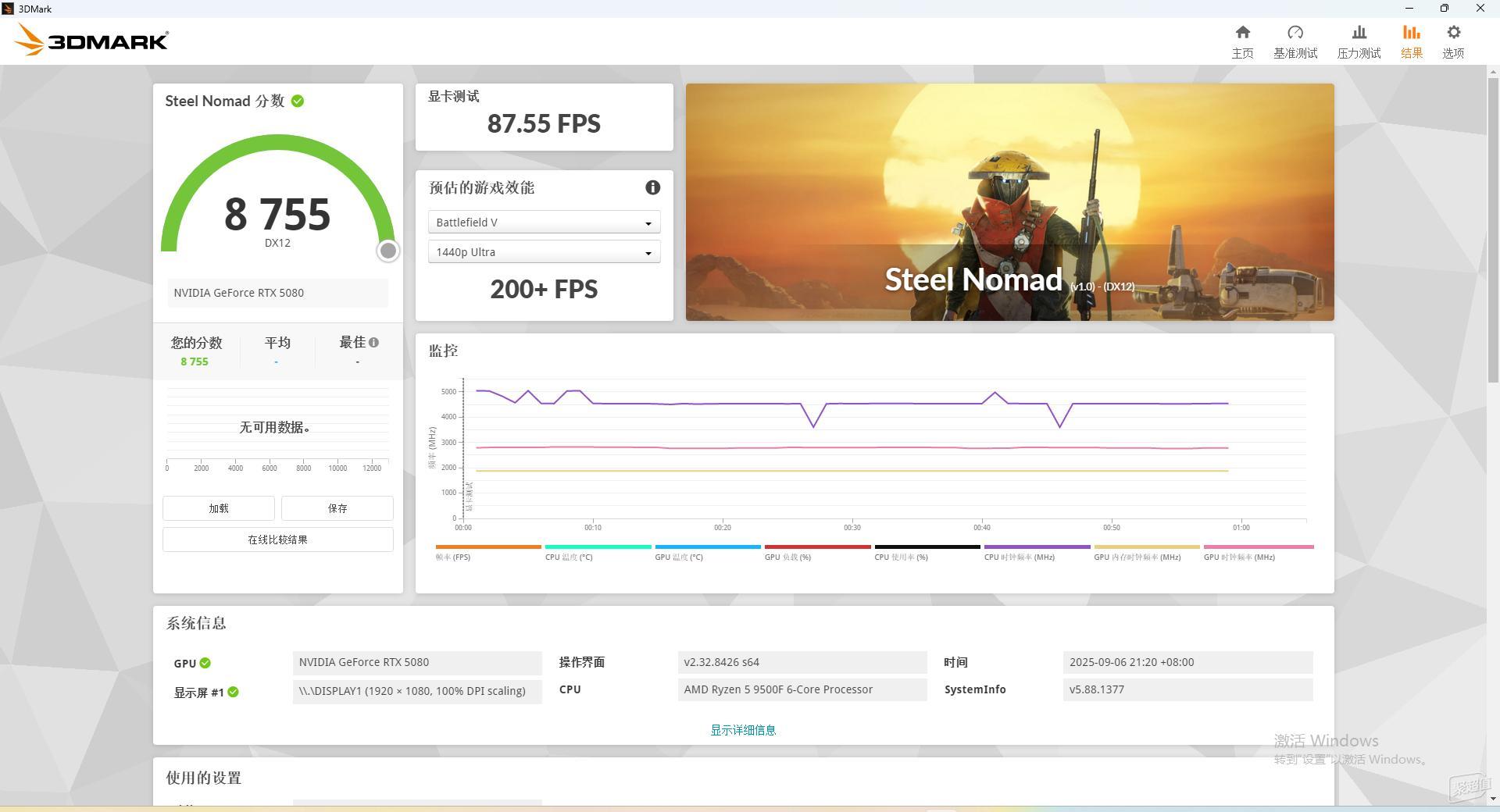
Task: Click the v5.88.1377 SystemInfo value
Action: 1187,689
